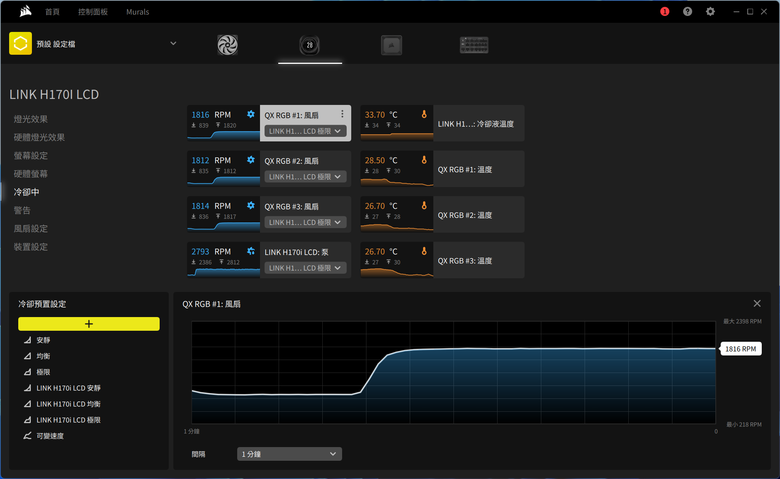Select 燈光效果 in the sidebar
The height and width of the screenshot is (479, 780).
(31, 119)
